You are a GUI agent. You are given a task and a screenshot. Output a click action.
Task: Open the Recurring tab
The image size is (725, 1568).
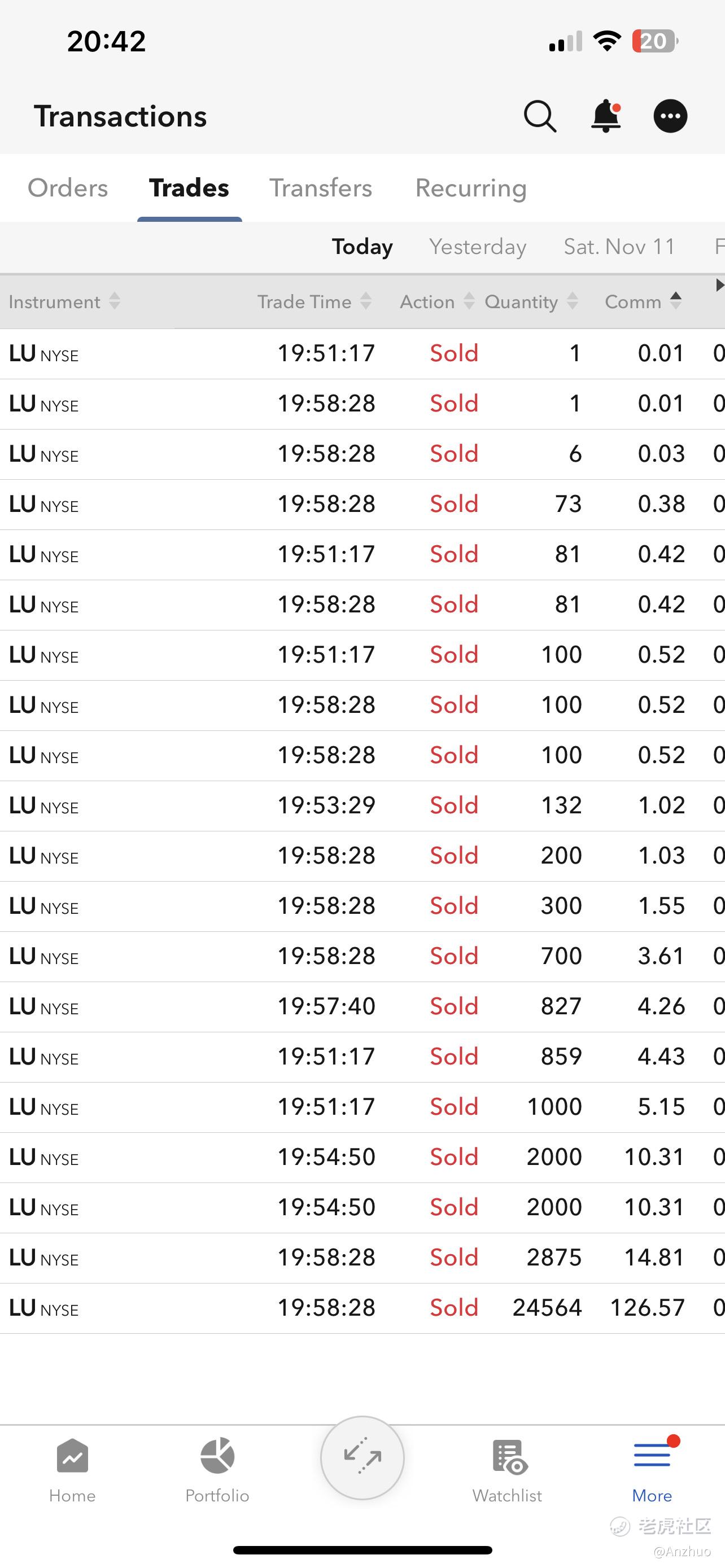471,189
